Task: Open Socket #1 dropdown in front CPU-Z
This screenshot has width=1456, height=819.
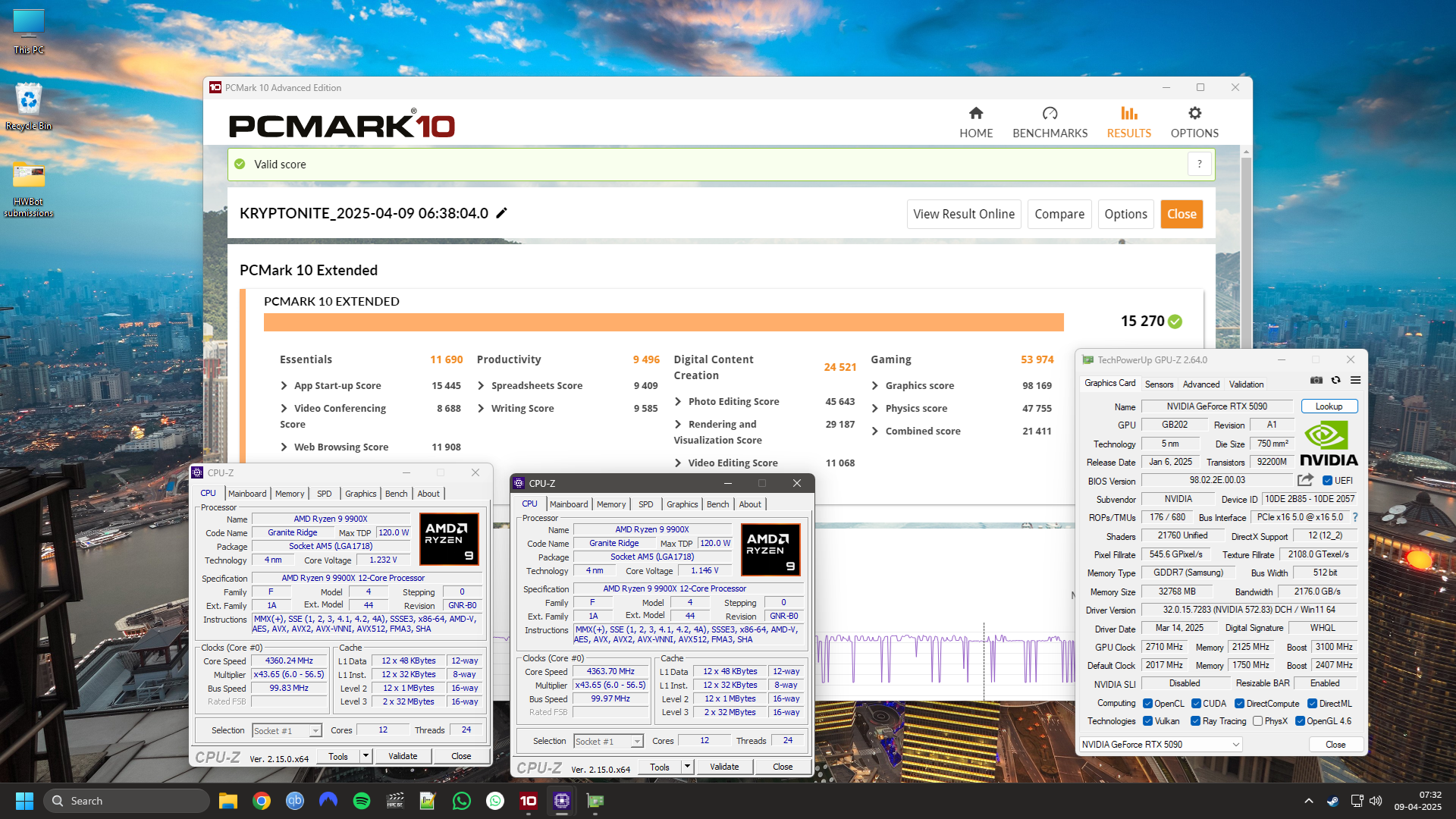Action: (x=608, y=741)
